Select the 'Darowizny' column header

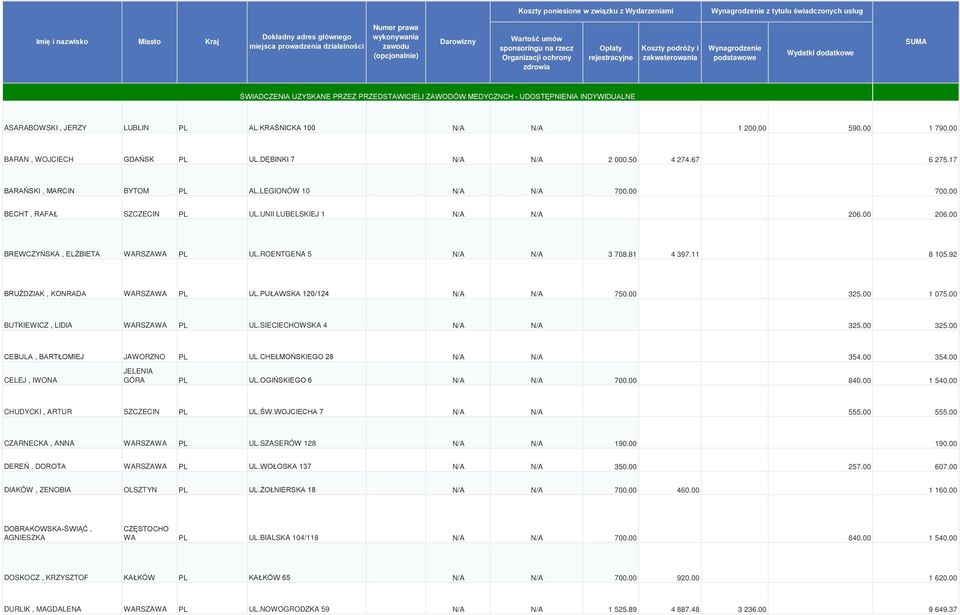pos(457,42)
